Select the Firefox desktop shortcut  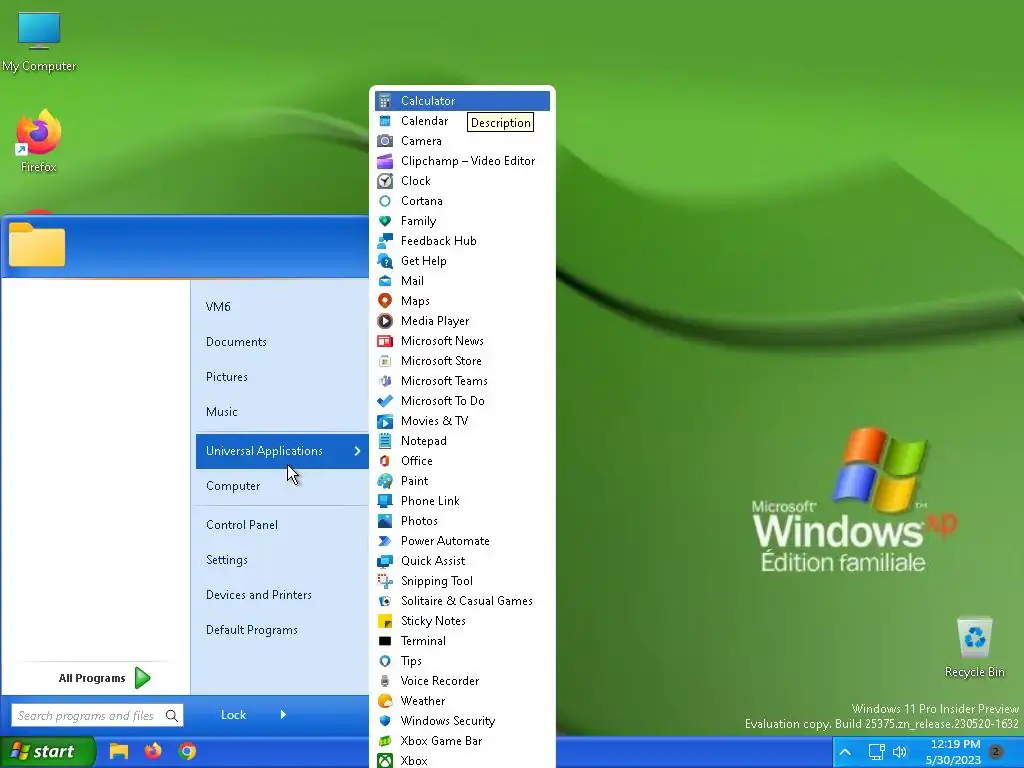coord(39,142)
